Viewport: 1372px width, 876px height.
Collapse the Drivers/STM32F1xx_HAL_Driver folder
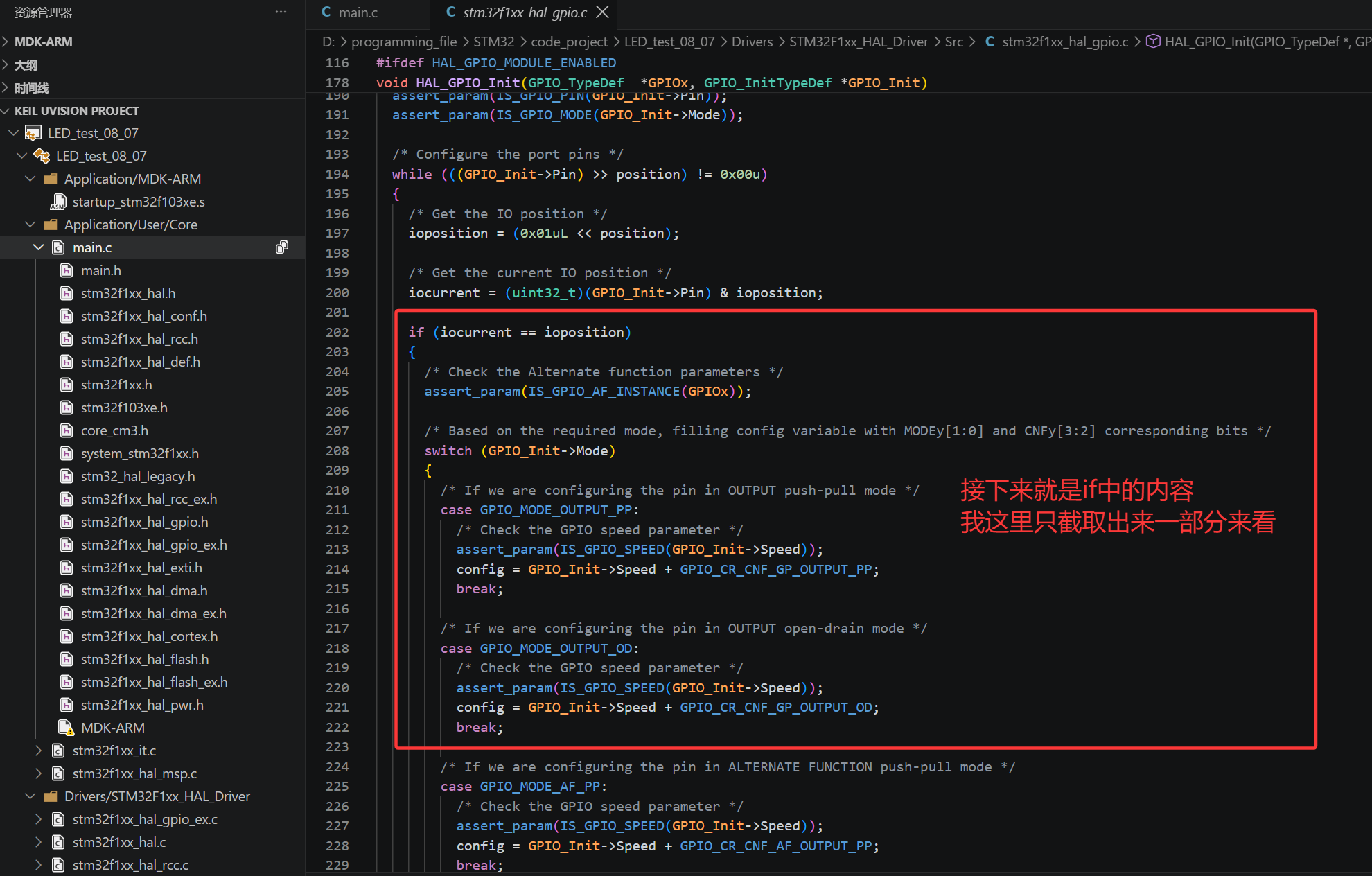coord(30,796)
